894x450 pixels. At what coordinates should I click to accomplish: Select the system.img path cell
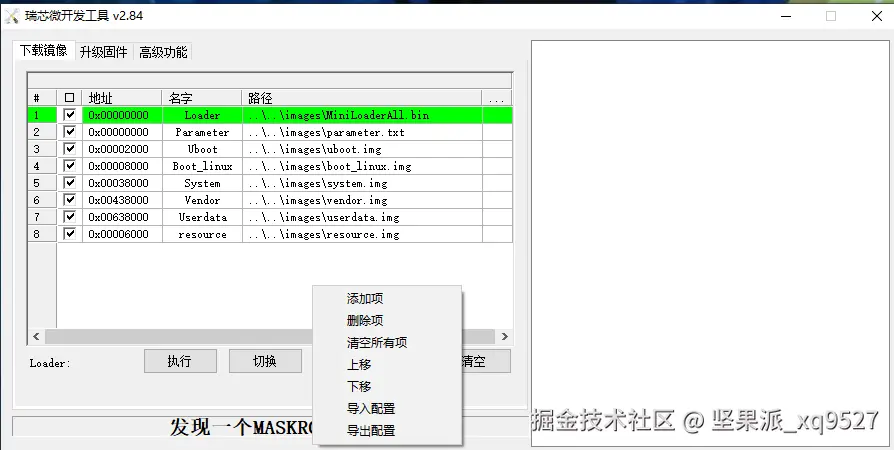[x=362, y=184]
